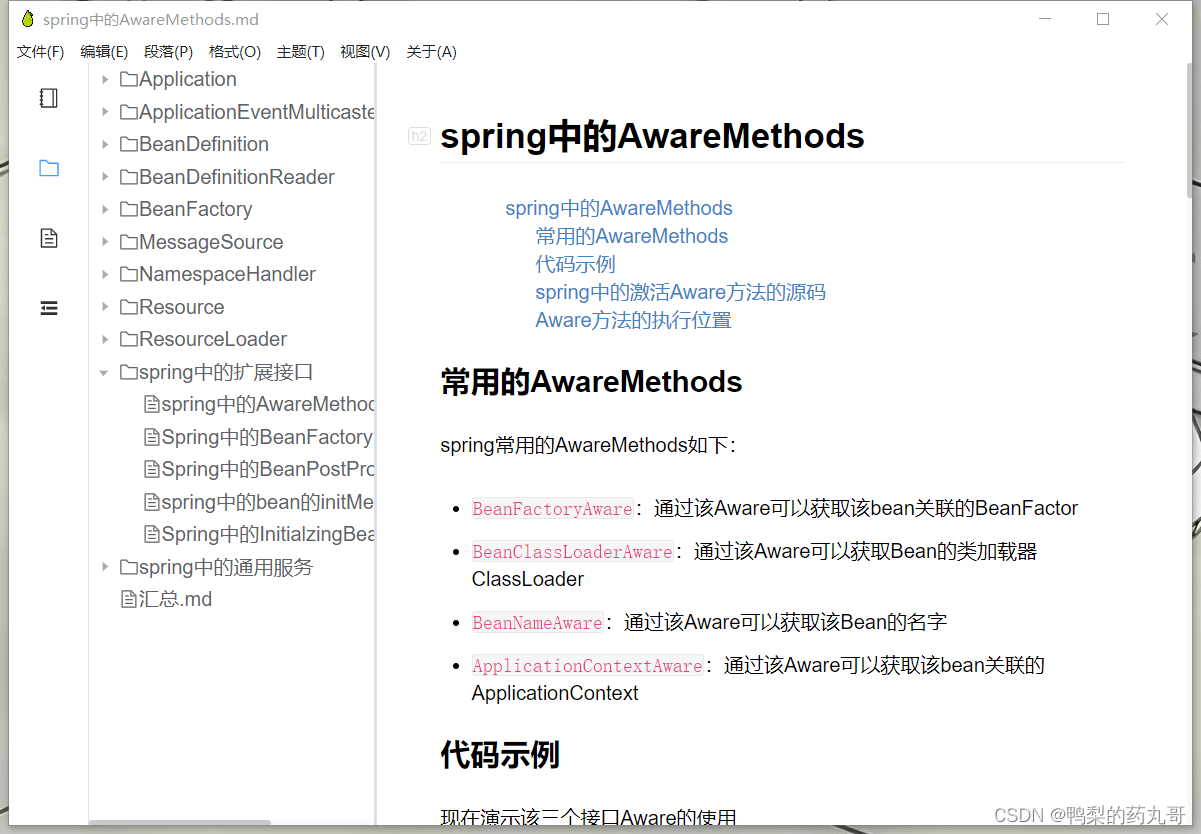Click the spring中的AwareMethods file icon
Screen dimensions: 1201x834
pyautogui.click(x=152, y=404)
